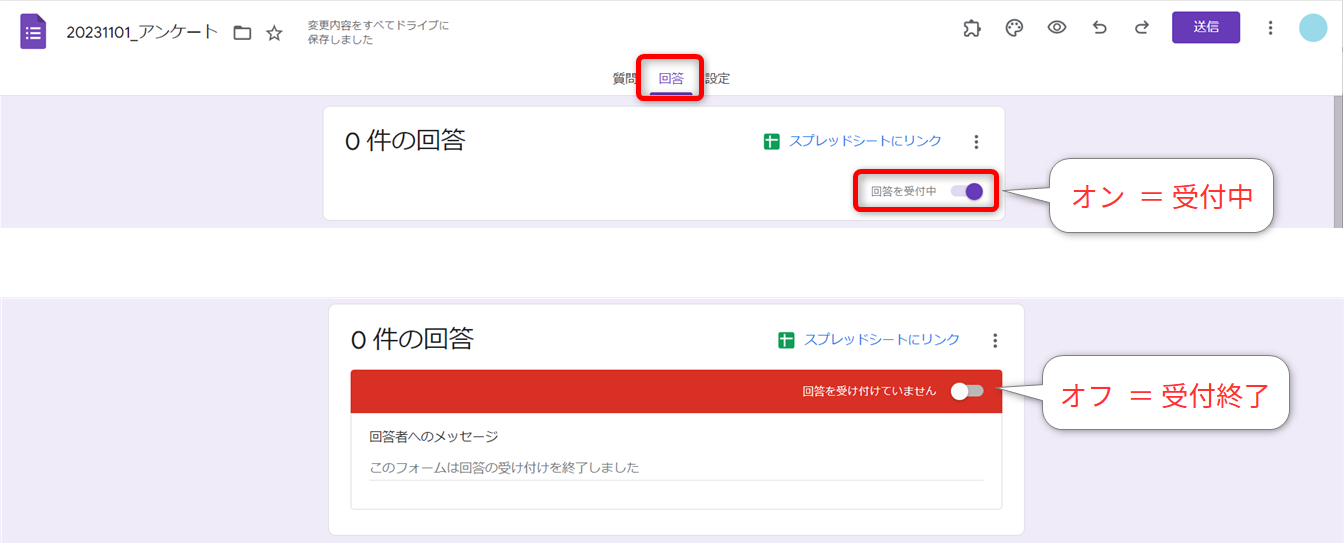1344x543 pixels.
Task: Move form using the folder icon
Action: 242,33
